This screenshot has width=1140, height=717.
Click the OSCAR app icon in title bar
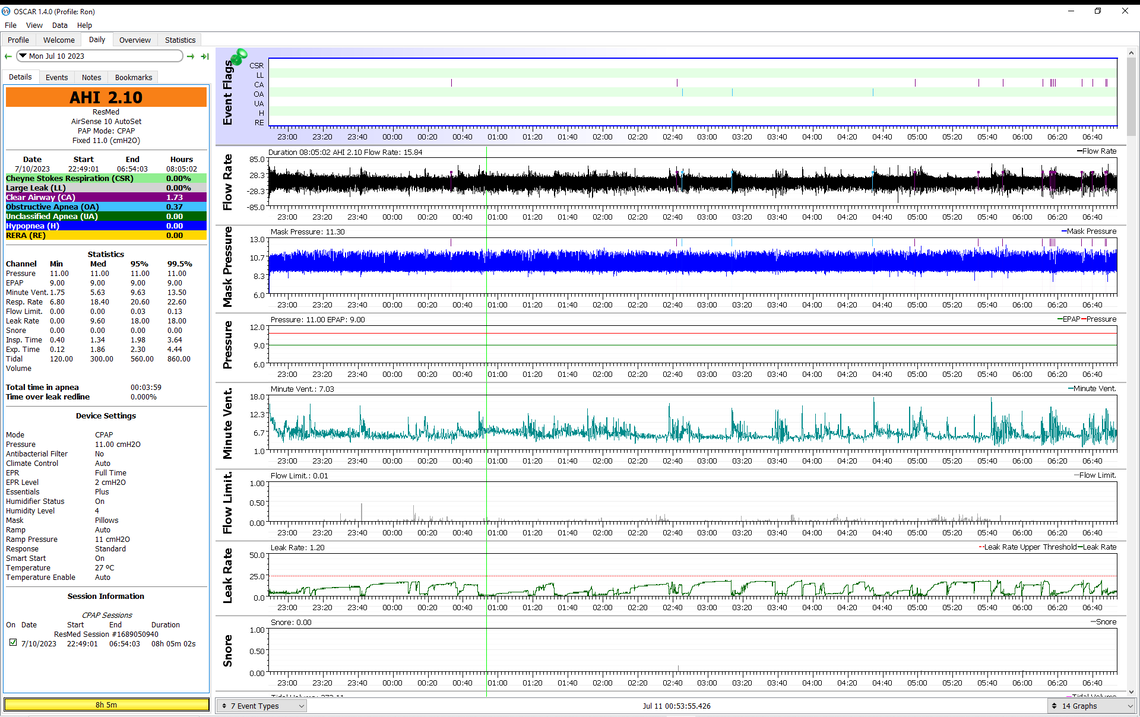click(7, 12)
